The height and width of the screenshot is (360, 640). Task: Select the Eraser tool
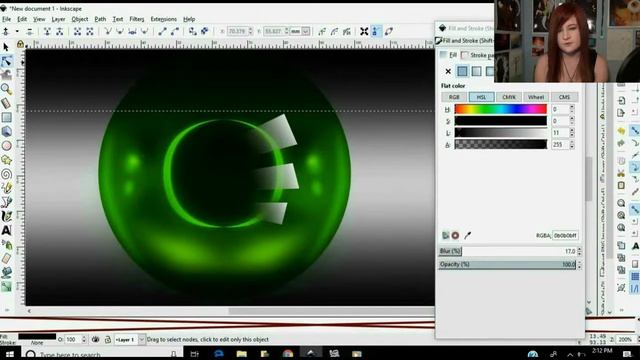click(x=7, y=258)
